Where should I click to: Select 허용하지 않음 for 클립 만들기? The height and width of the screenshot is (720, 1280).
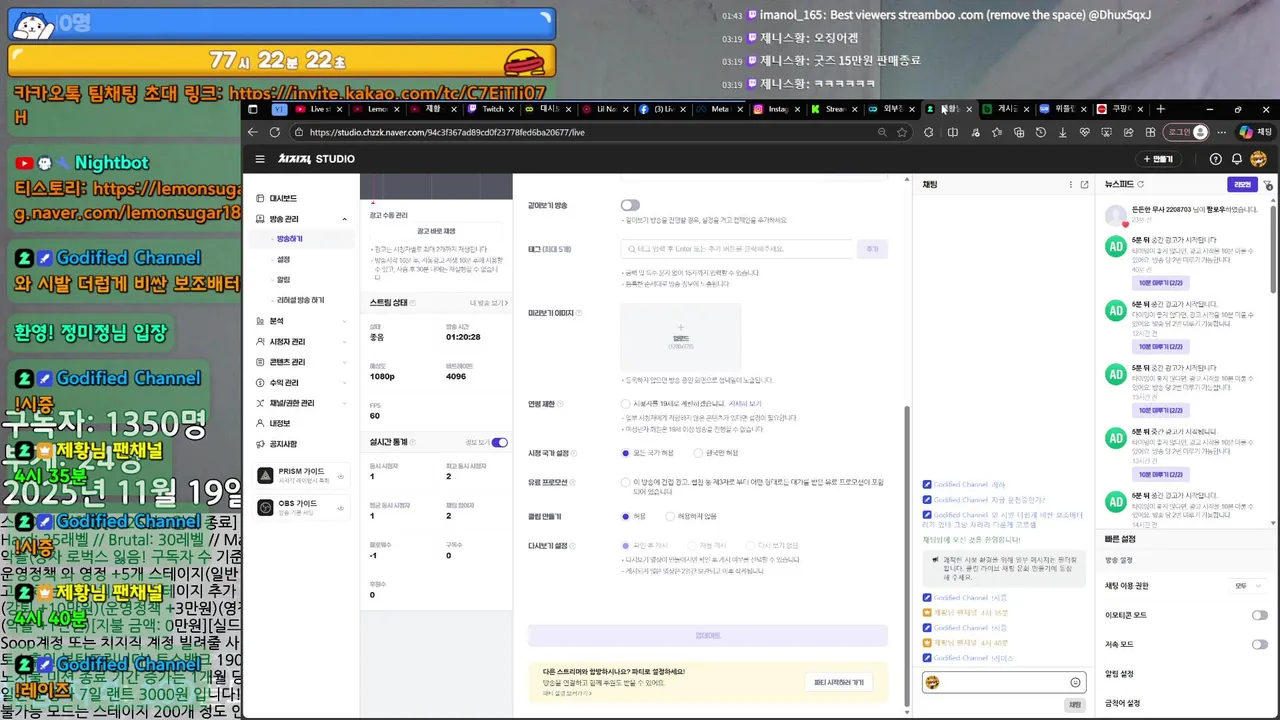670,517
